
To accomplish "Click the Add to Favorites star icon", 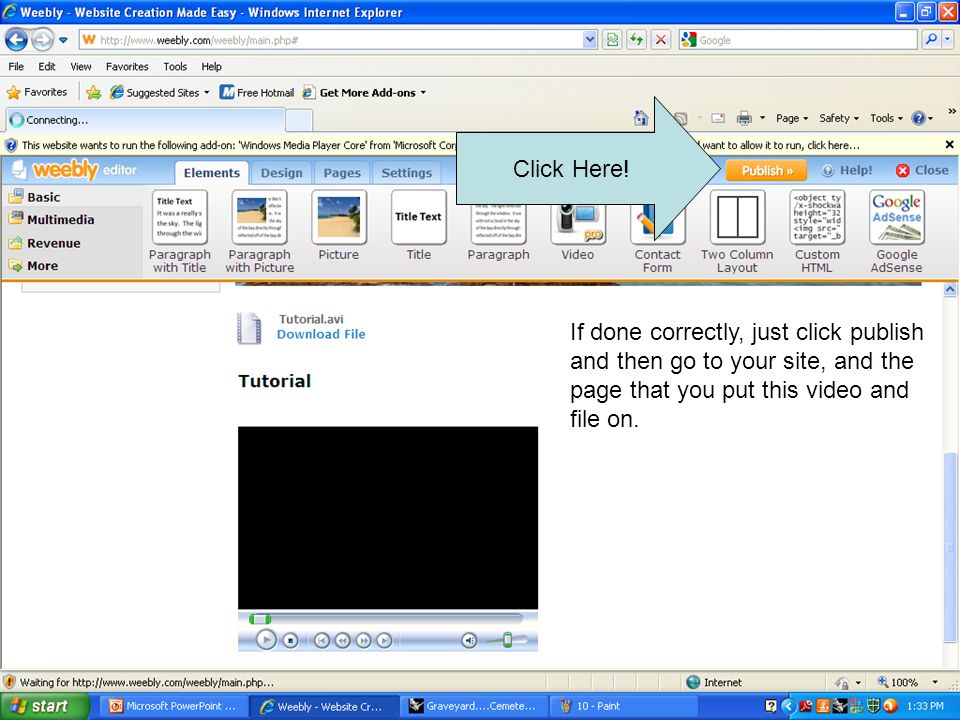I will pos(94,92).
